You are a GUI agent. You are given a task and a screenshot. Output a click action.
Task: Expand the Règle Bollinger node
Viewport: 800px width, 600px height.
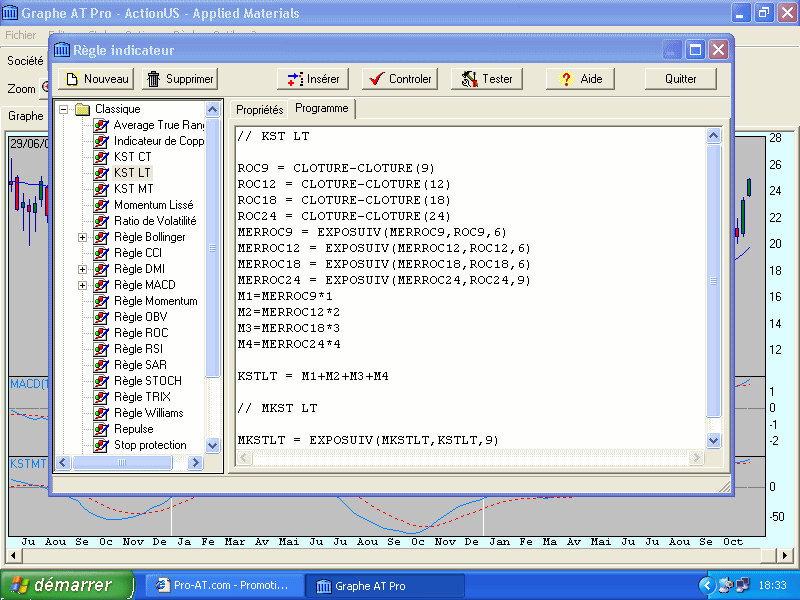click(82, 237)
